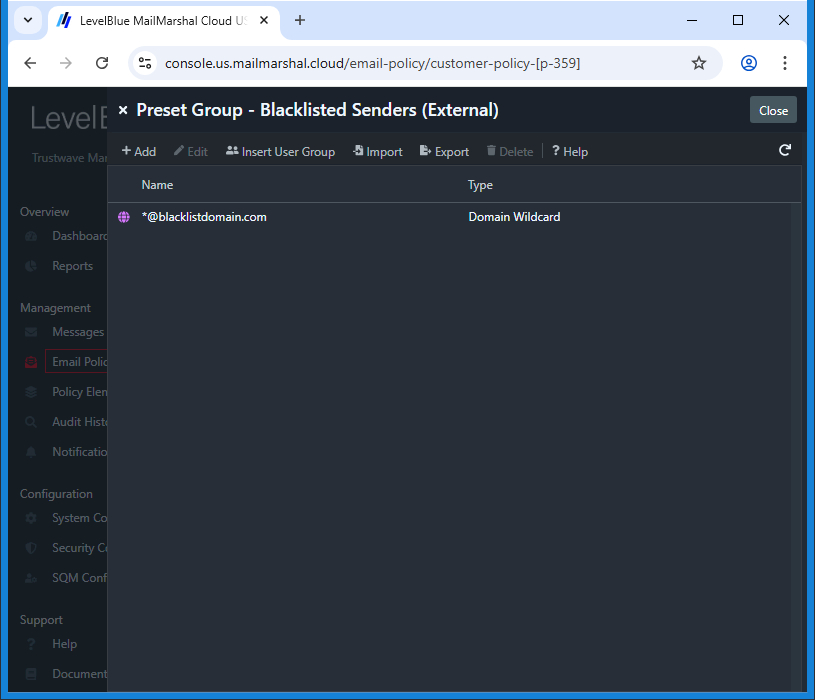The image size is (815, 700).
Task: Click the Audit History search icon
Action: pyautogui.click(x=31, y=422)
